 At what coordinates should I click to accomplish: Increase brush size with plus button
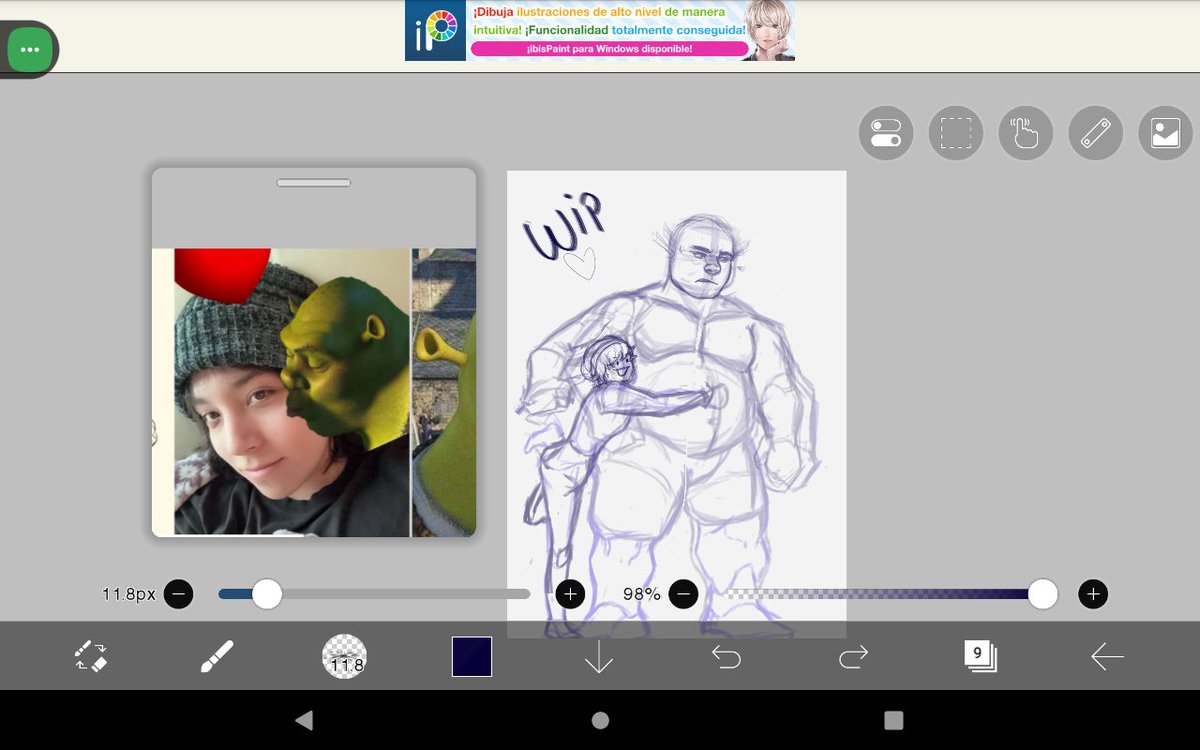(x=570, y=594)
